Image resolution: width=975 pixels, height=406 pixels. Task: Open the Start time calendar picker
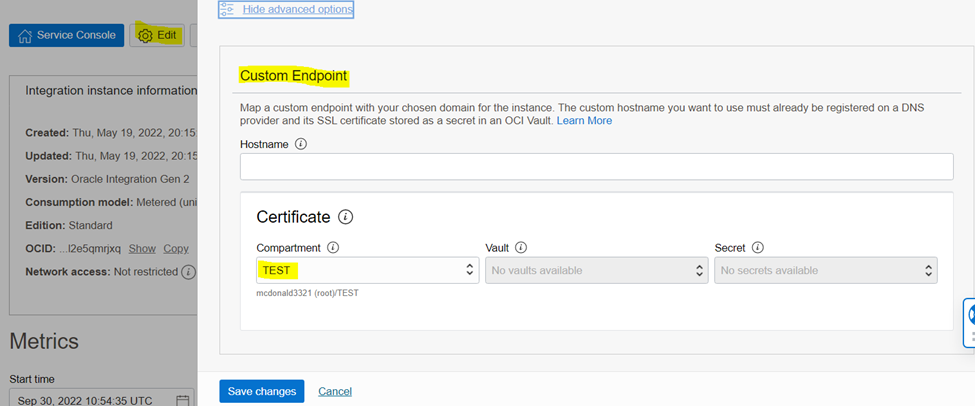(183, 400)
